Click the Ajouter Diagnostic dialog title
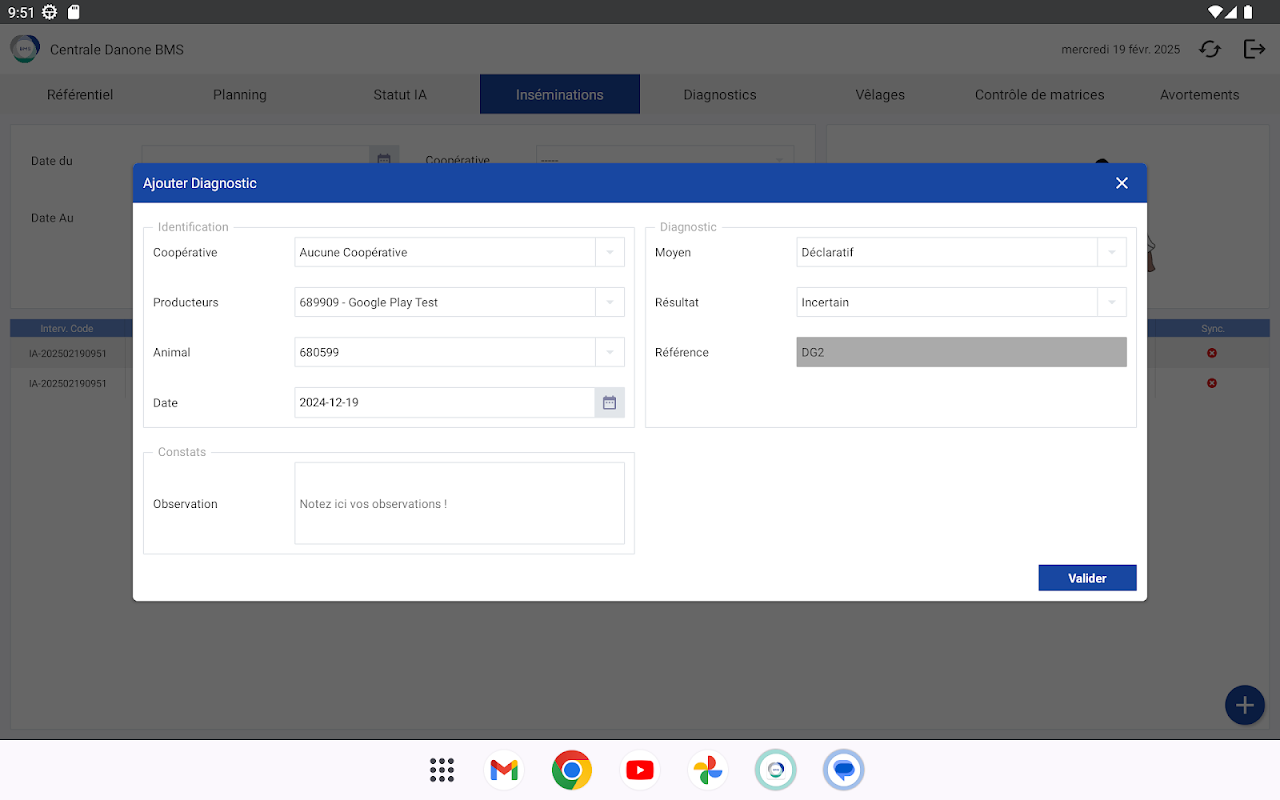 pyautogui.click(x=200, y=183)
